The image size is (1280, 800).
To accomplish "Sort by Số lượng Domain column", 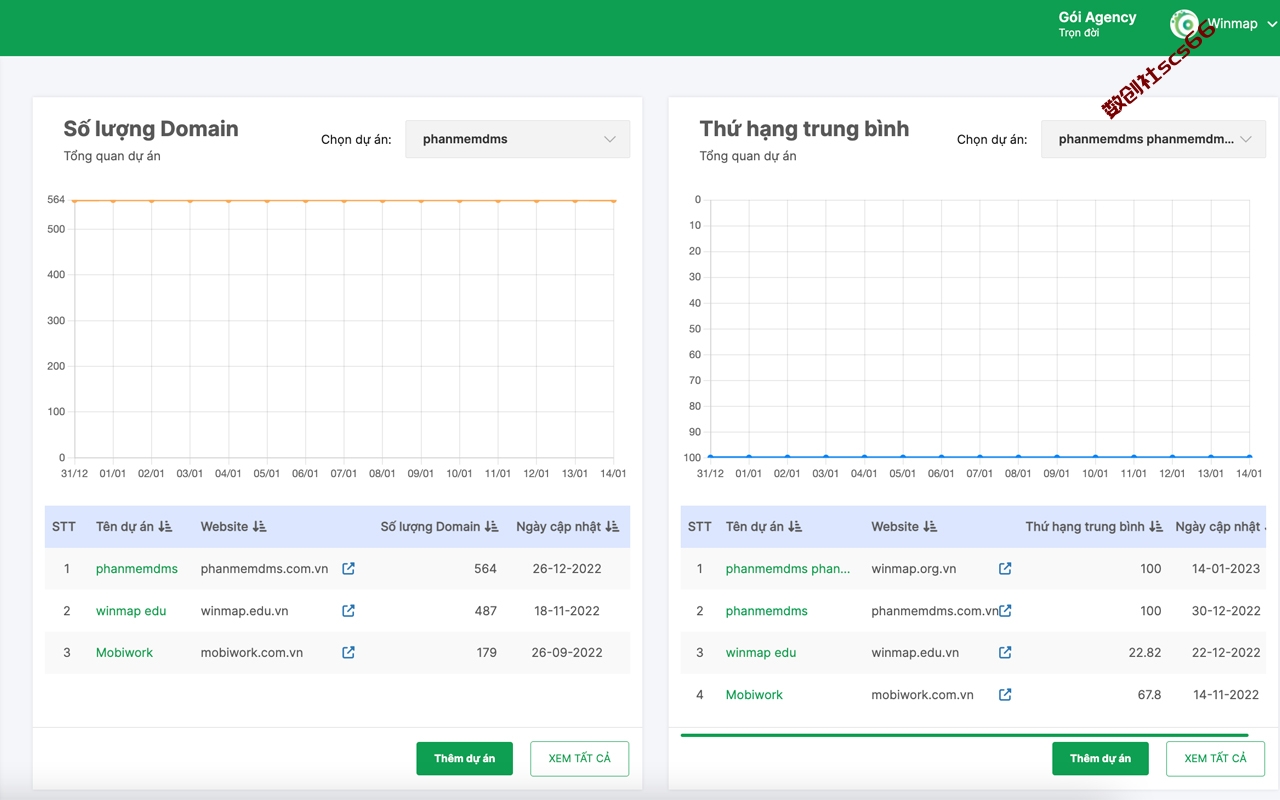I will tap(491, 526).
